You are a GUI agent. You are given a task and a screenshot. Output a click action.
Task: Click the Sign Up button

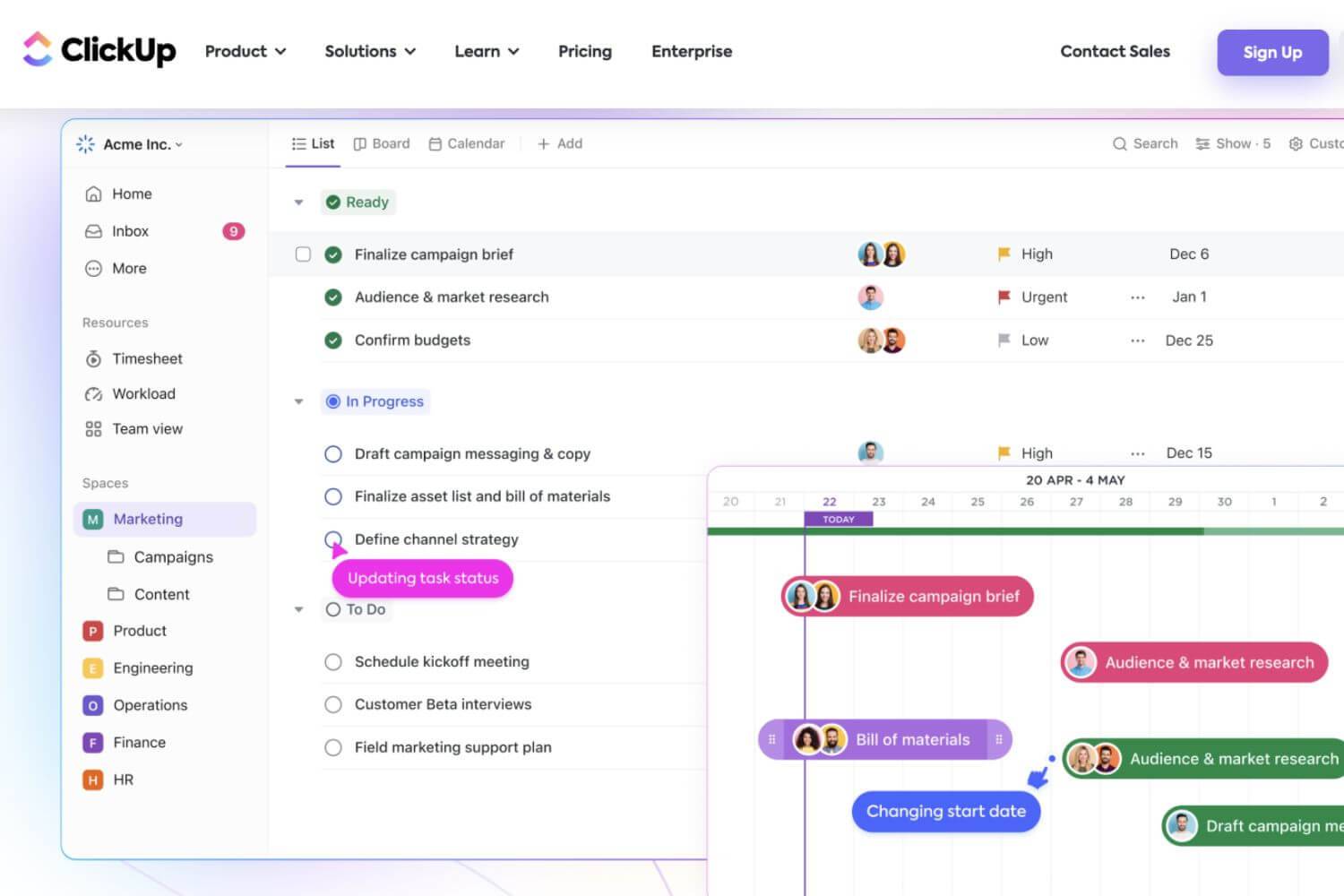click(1272, 52)
